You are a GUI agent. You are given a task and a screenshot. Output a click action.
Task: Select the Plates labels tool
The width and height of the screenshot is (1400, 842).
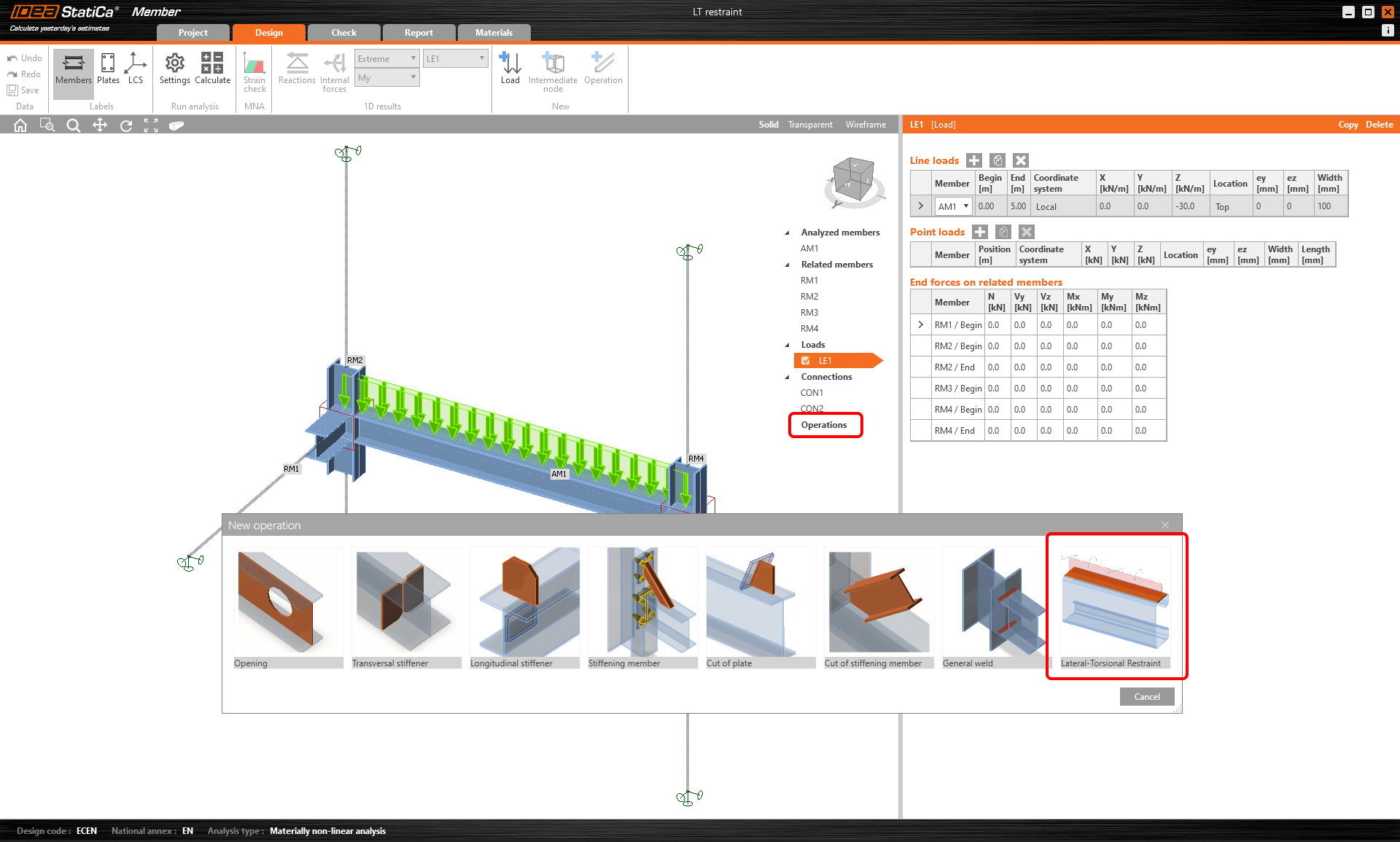tap(107, 71)
